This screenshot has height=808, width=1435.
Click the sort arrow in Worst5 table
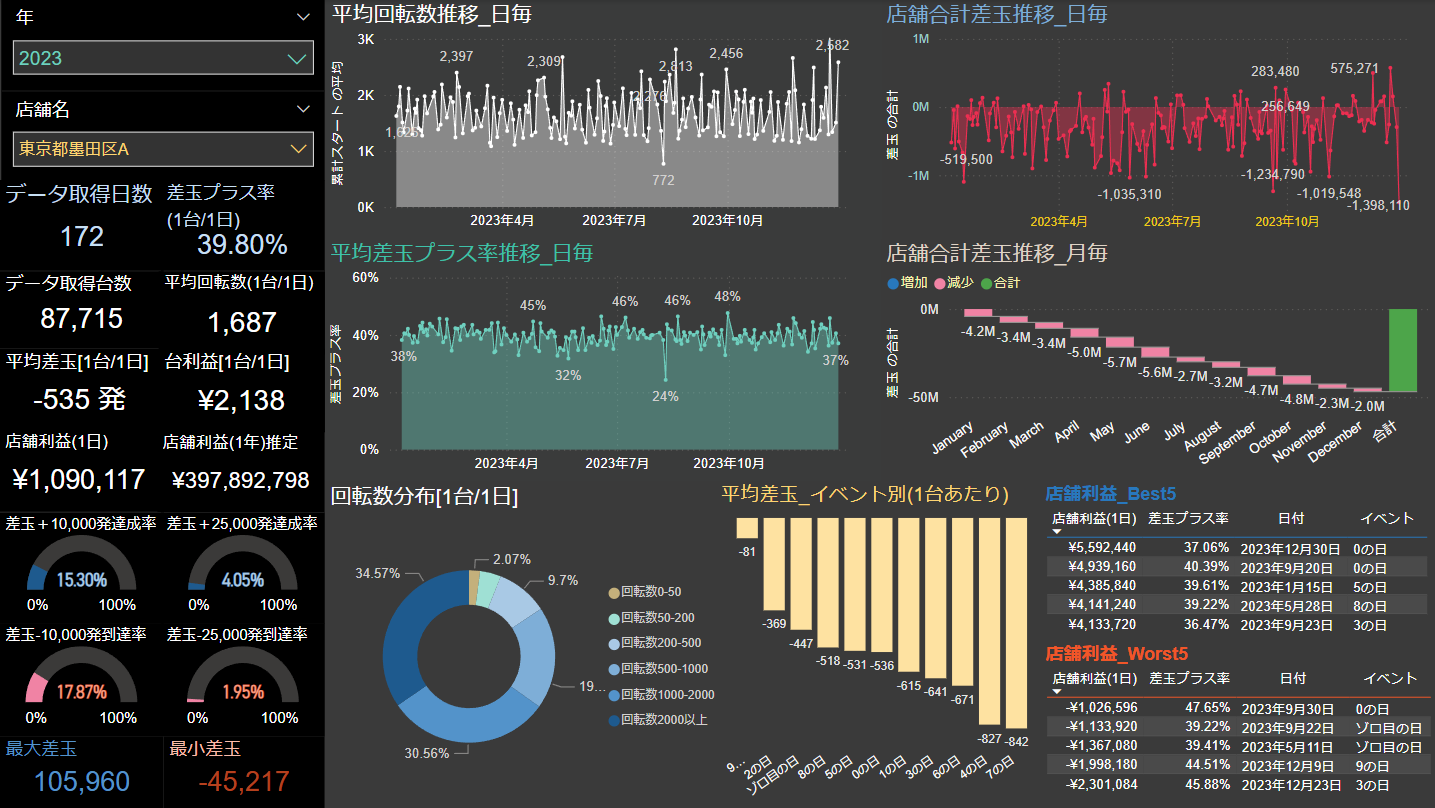pyautogui.click(x=1057, y=691)
